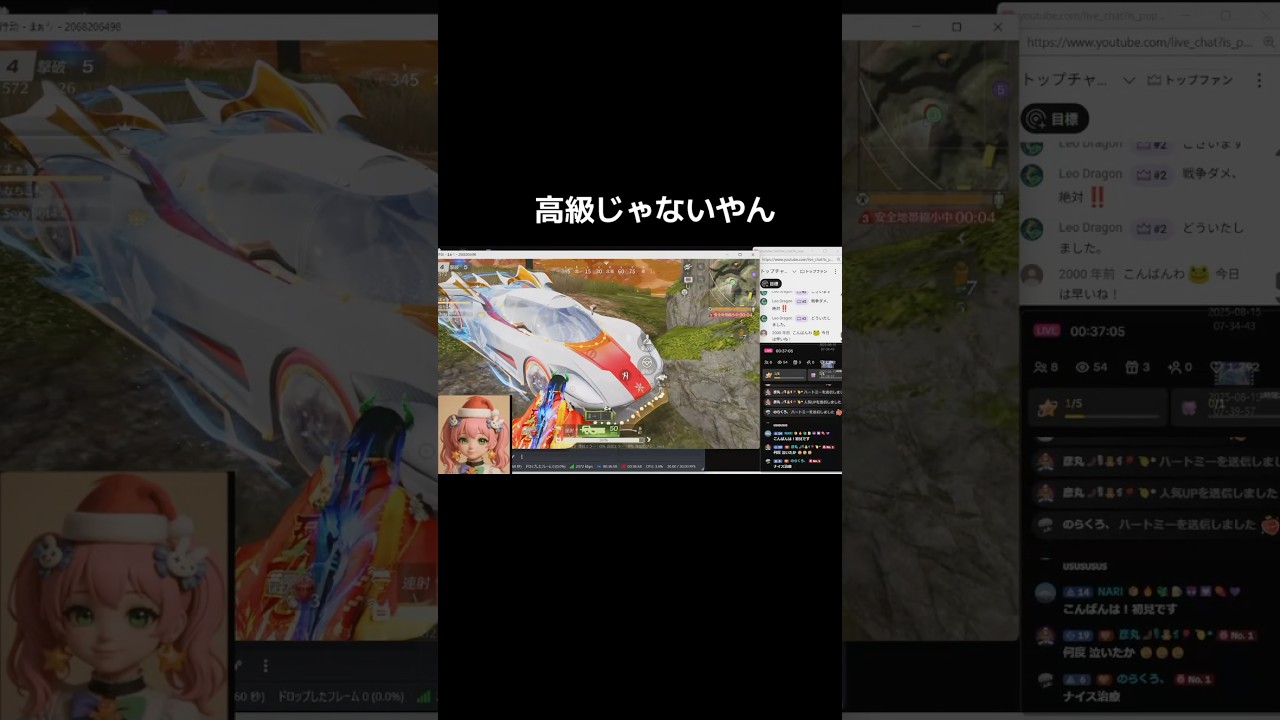
Task: Click NARI's username in the chat
Action: coord(1110,592)
